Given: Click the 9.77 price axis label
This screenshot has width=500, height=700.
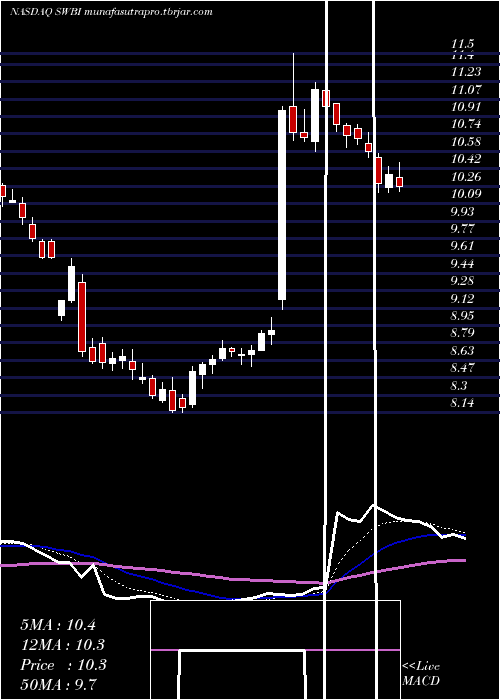Looking at the screenshot, I should tap(462, 229).
